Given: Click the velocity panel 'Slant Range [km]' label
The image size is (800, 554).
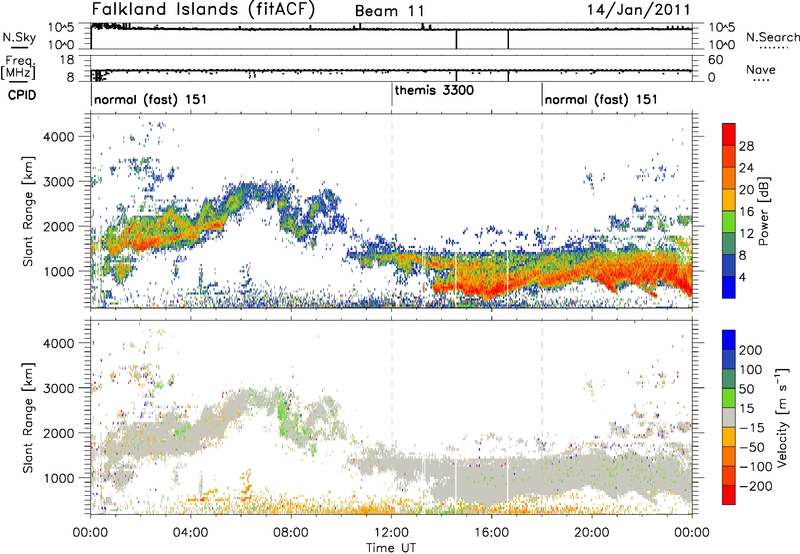Looking at the screenshot, I should [28, 417].
